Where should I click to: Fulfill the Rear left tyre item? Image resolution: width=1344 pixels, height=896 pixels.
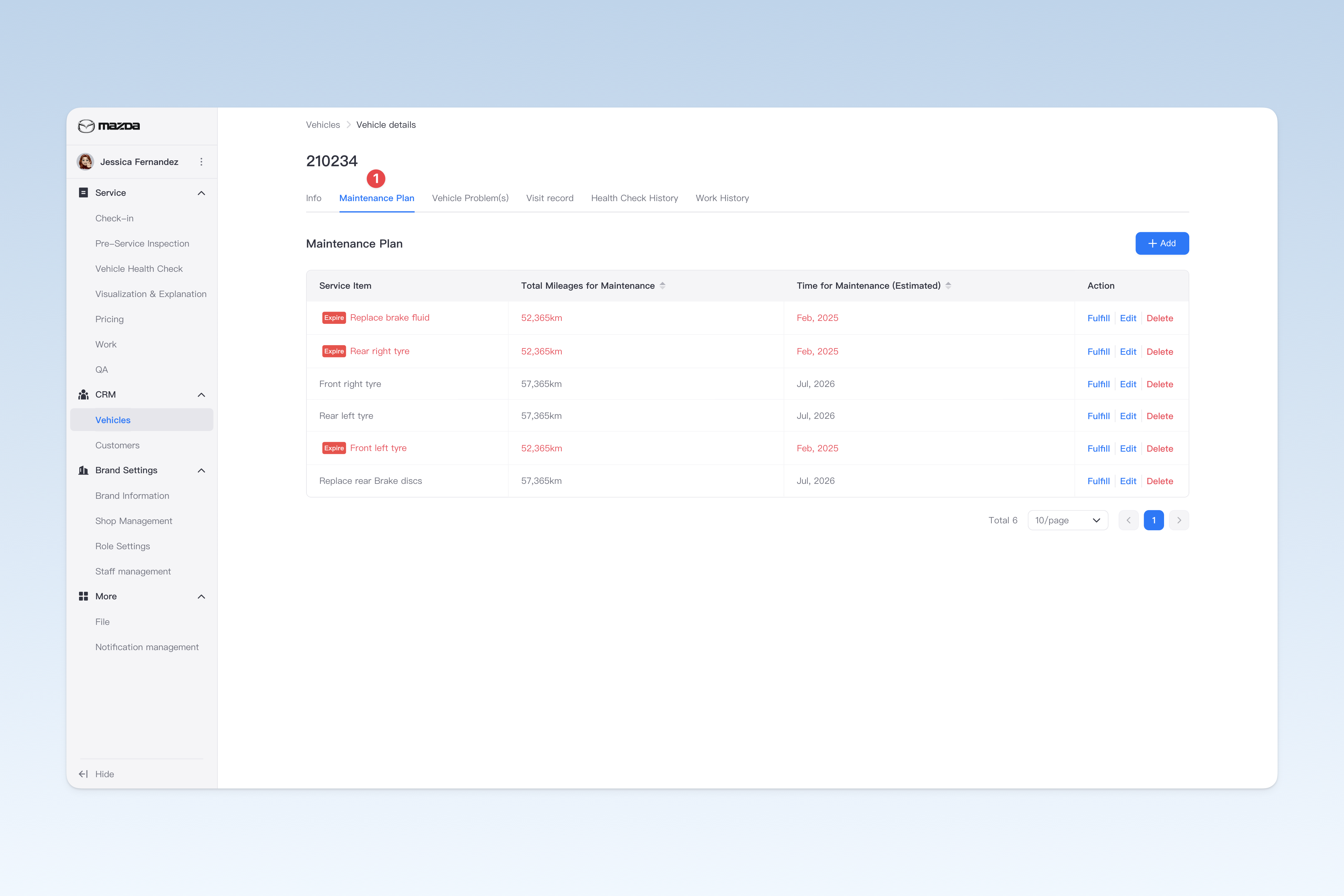(1098, 416)
